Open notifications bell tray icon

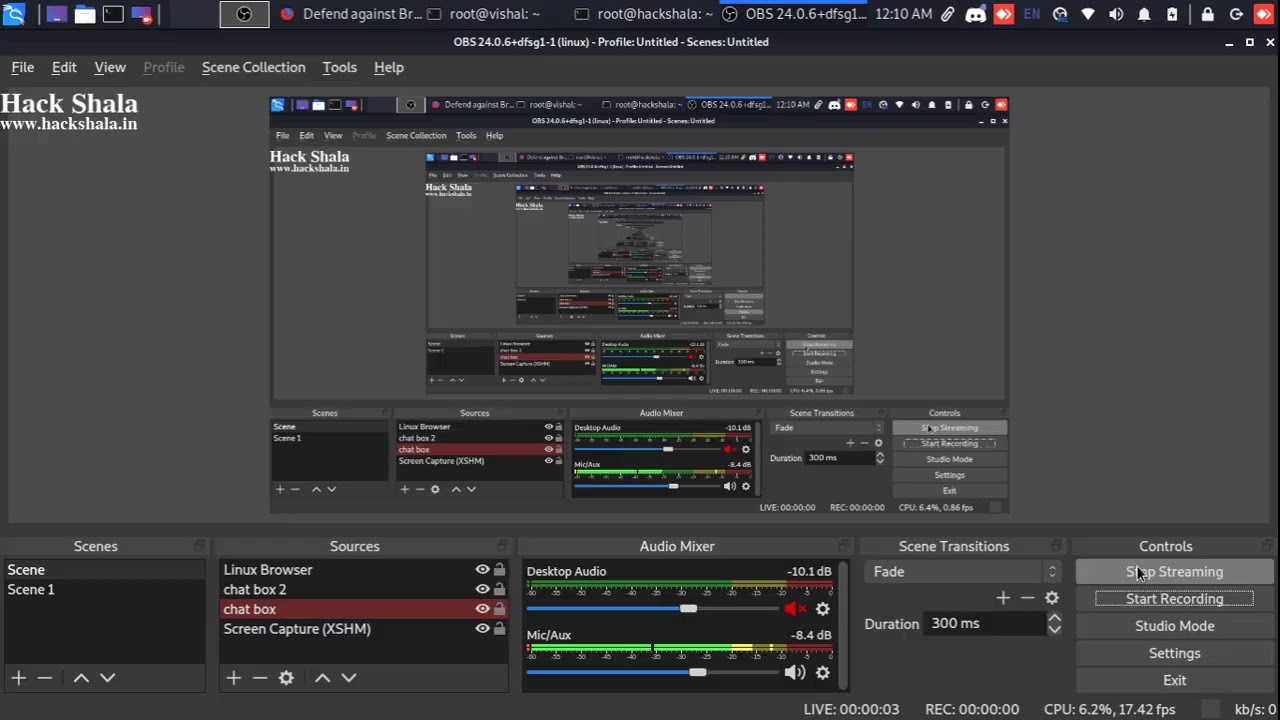click(x=1144, y=14)
